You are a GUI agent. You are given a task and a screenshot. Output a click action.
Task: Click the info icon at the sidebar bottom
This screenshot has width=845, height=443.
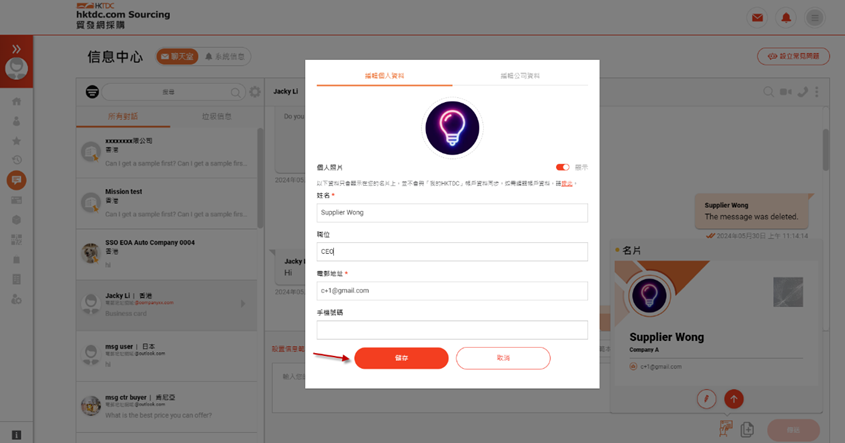[x=16, y=435]
